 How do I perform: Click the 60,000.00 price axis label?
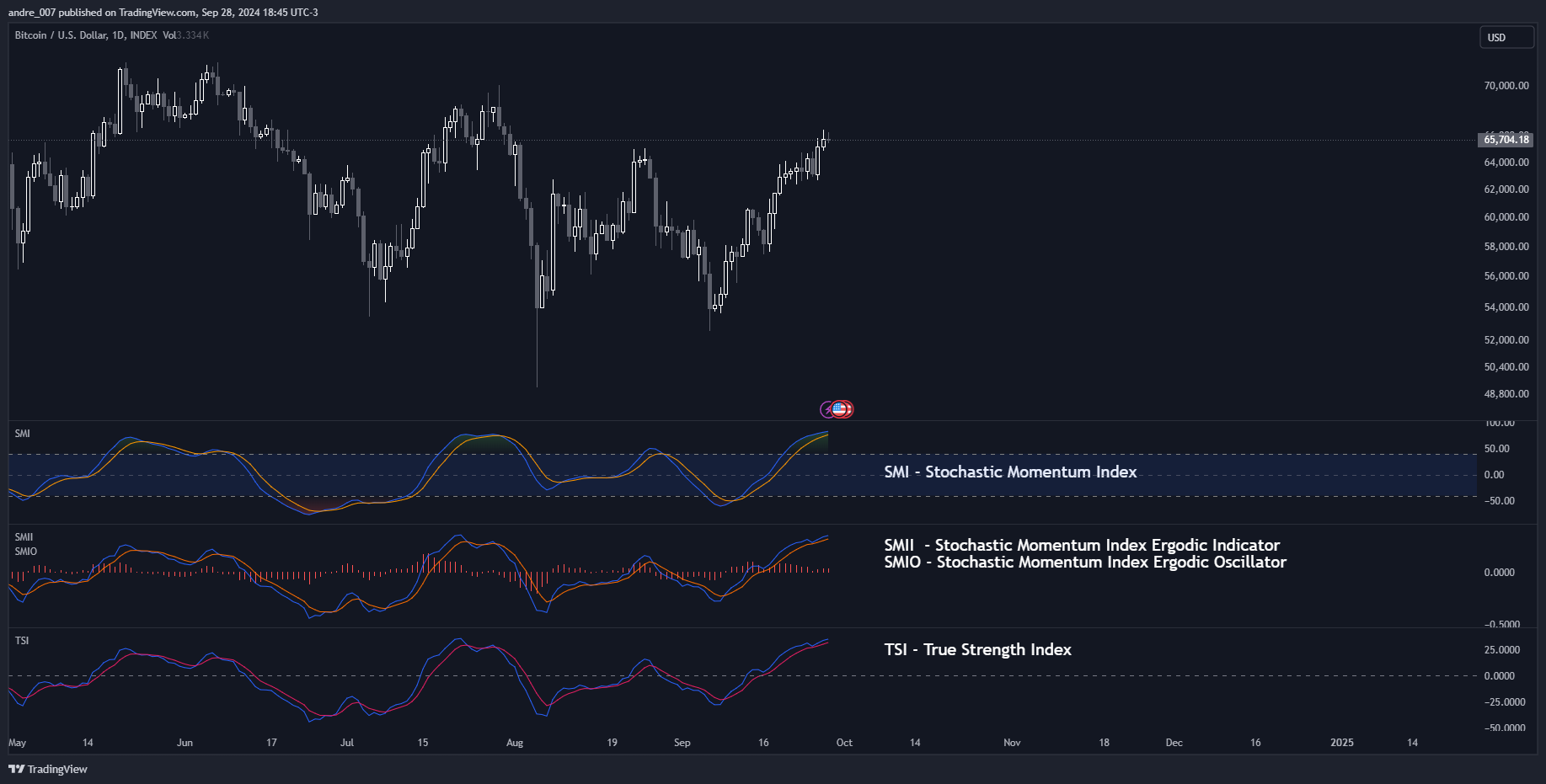[1506, 217]
